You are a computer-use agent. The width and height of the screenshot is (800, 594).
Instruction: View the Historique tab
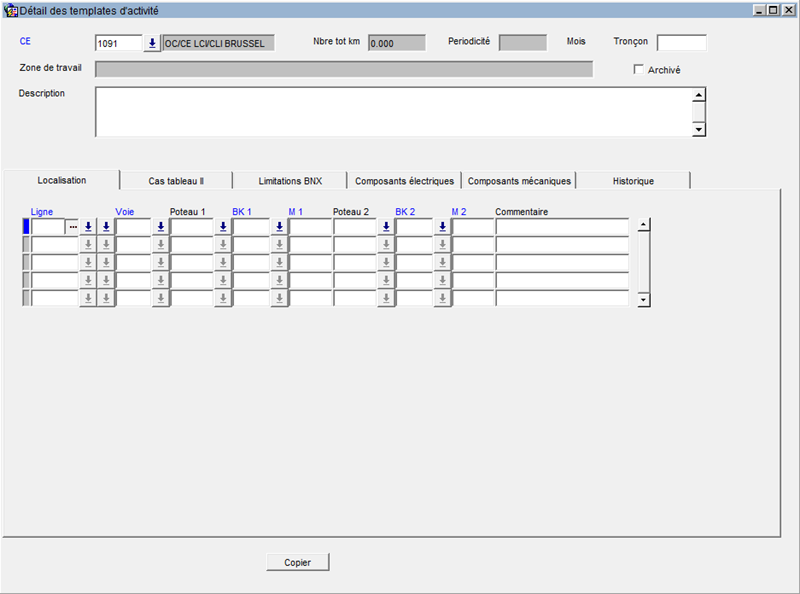point(633,181)
